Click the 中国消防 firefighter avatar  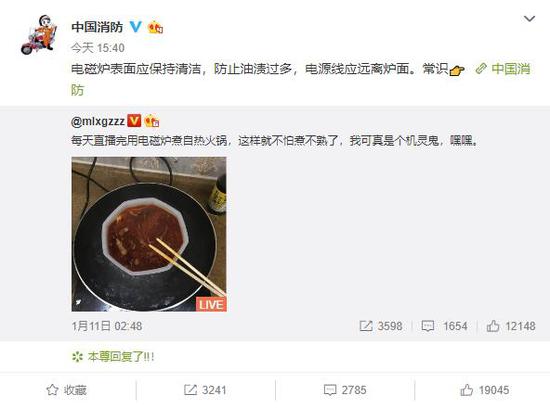point(39,35)
